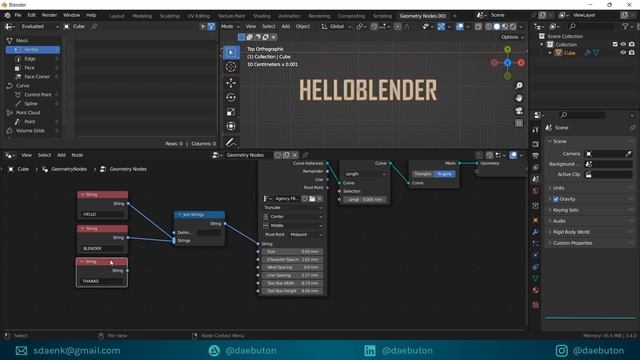Activate the Rotate tool in viewport toolbar
The height and width of the screenshot is (360, 640).
point(231,97)
